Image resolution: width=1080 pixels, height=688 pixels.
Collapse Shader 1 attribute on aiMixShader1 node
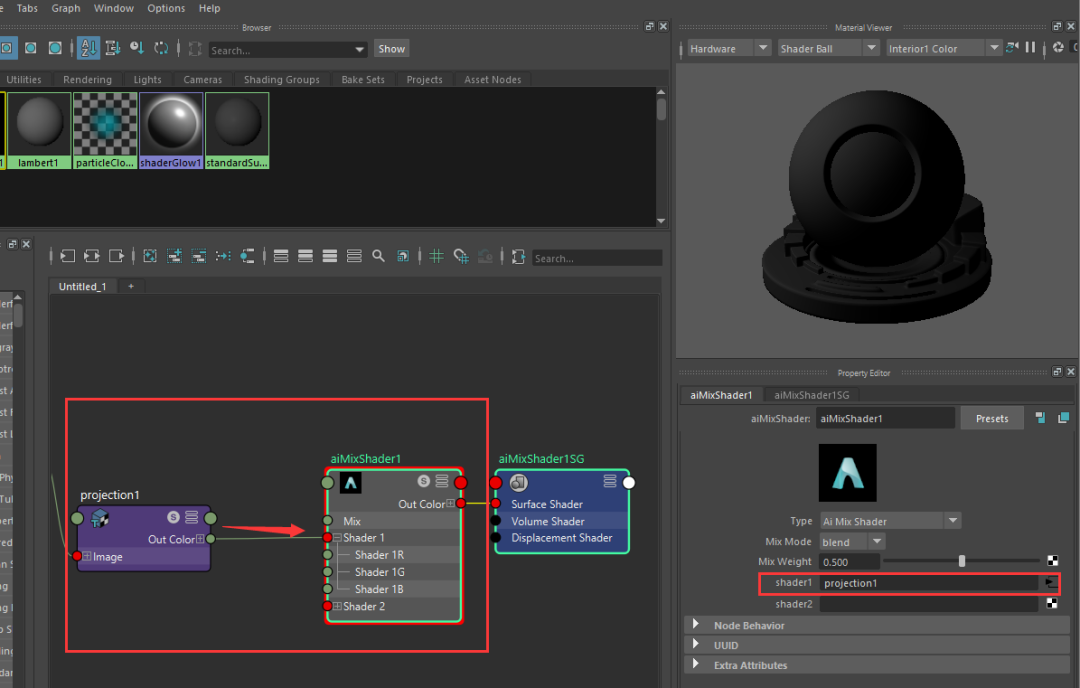(x=338, y=537)
